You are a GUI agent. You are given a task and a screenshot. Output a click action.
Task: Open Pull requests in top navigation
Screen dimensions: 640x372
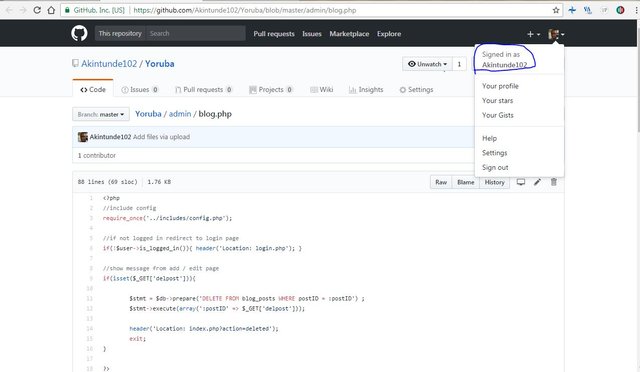(274, 34)
